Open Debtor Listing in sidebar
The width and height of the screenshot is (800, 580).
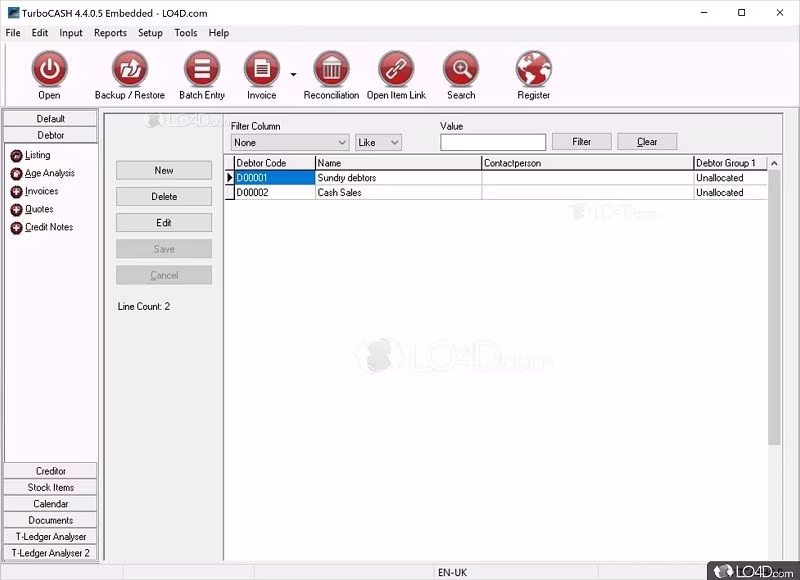click(31, 155)
